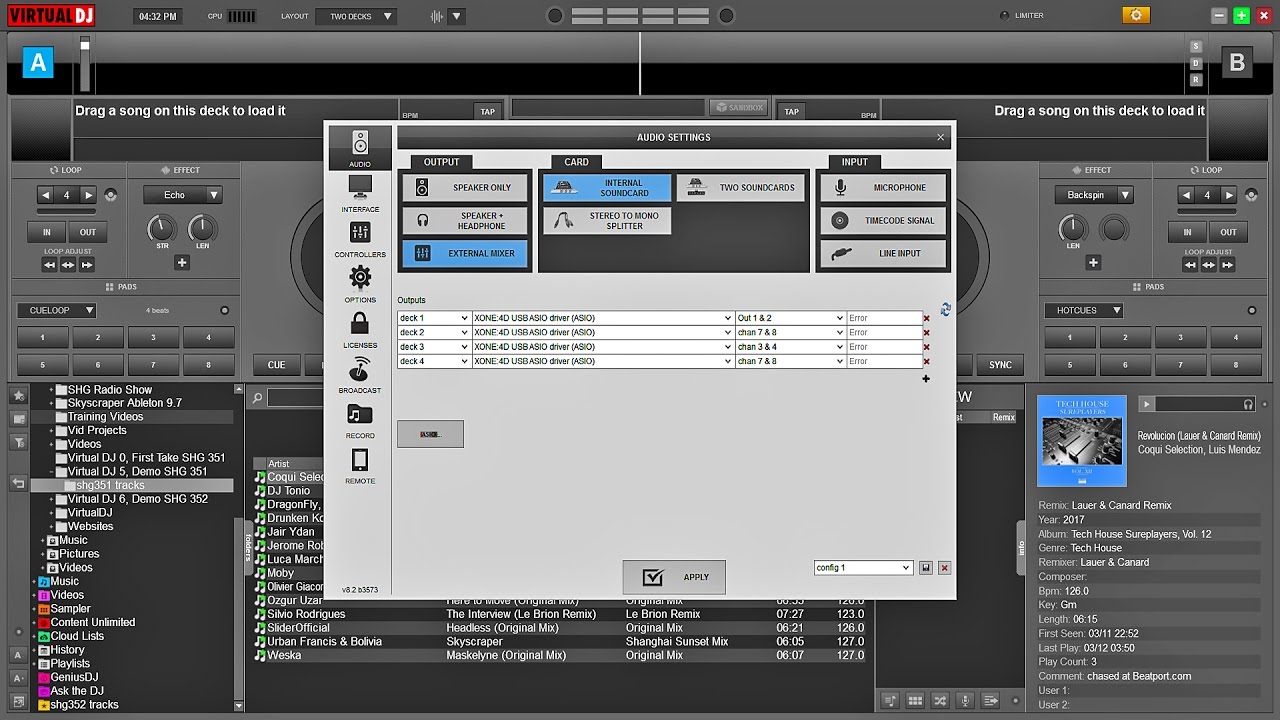Select External Mixer output

[464, 254]
